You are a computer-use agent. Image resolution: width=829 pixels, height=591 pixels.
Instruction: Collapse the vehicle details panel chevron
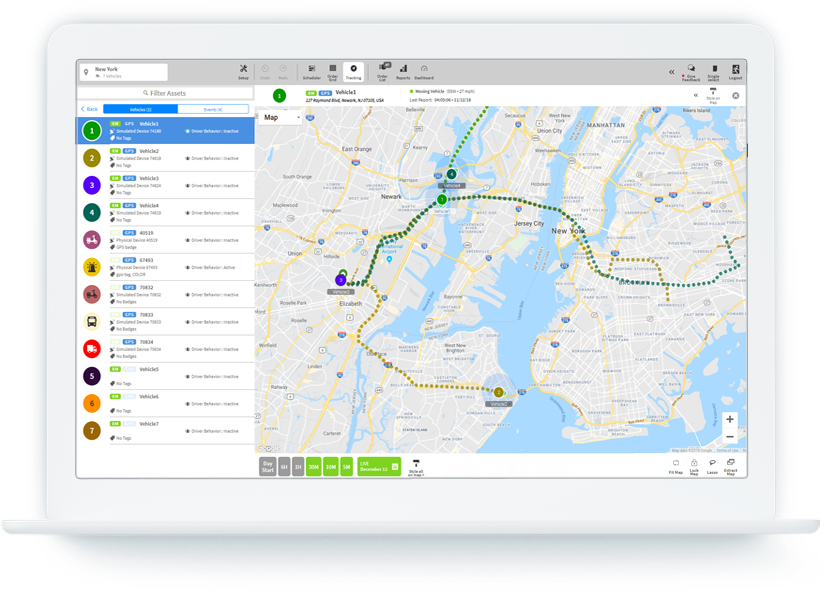tap(696, 95)
